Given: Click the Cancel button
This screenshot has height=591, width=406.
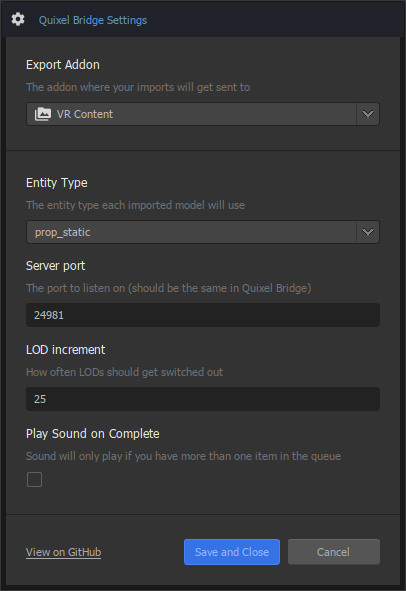Looking at the screenshot, I should coord(334,552).
